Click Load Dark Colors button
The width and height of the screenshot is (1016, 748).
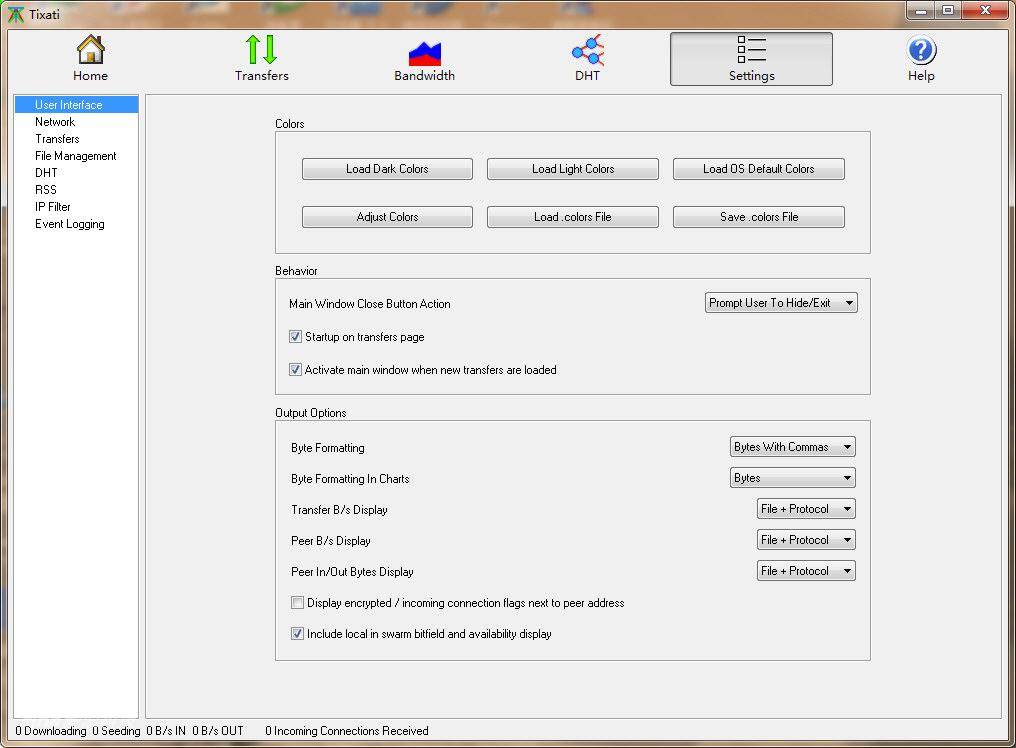click(x=387, y=169)
